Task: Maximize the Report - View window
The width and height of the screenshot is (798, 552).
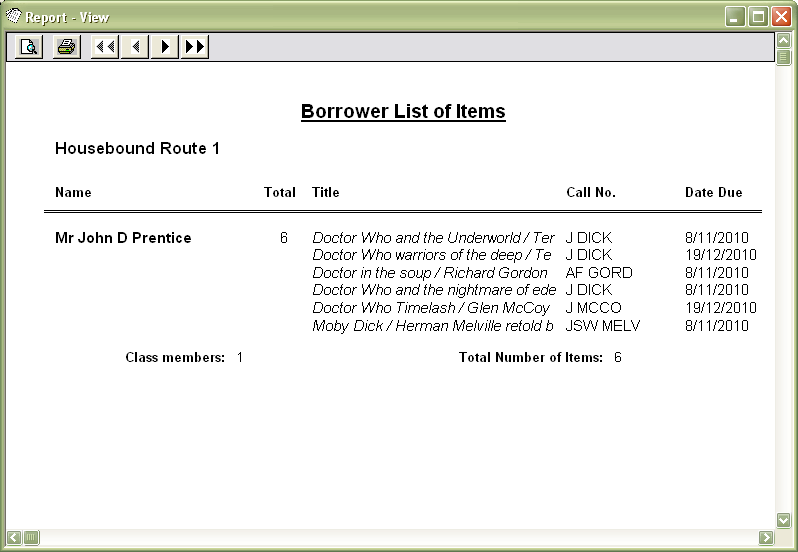Action: [758, 17]
